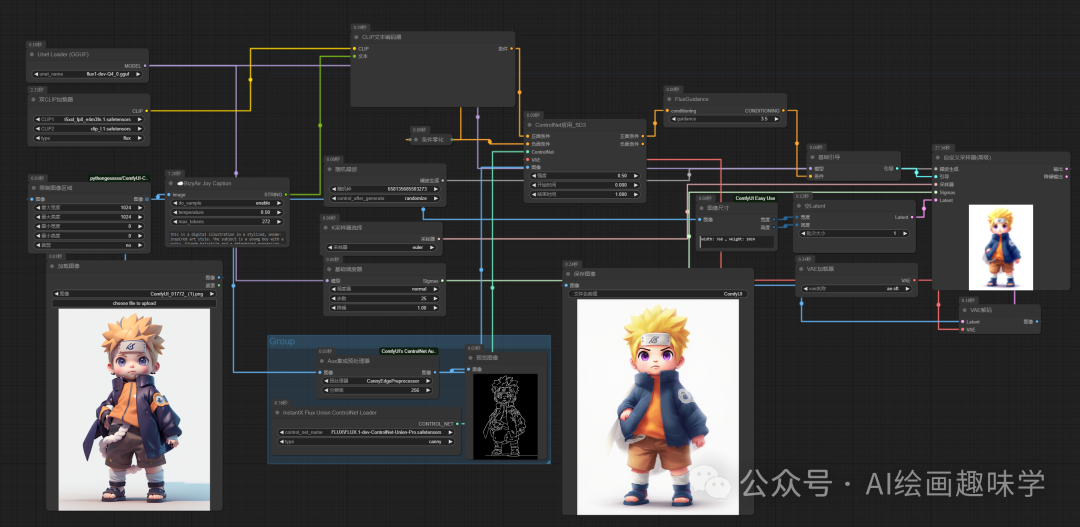Toggle collapse dot of FluxGuidance node
The width and height of the screenshot is (1080, 527).
click(x=667, y=99)
